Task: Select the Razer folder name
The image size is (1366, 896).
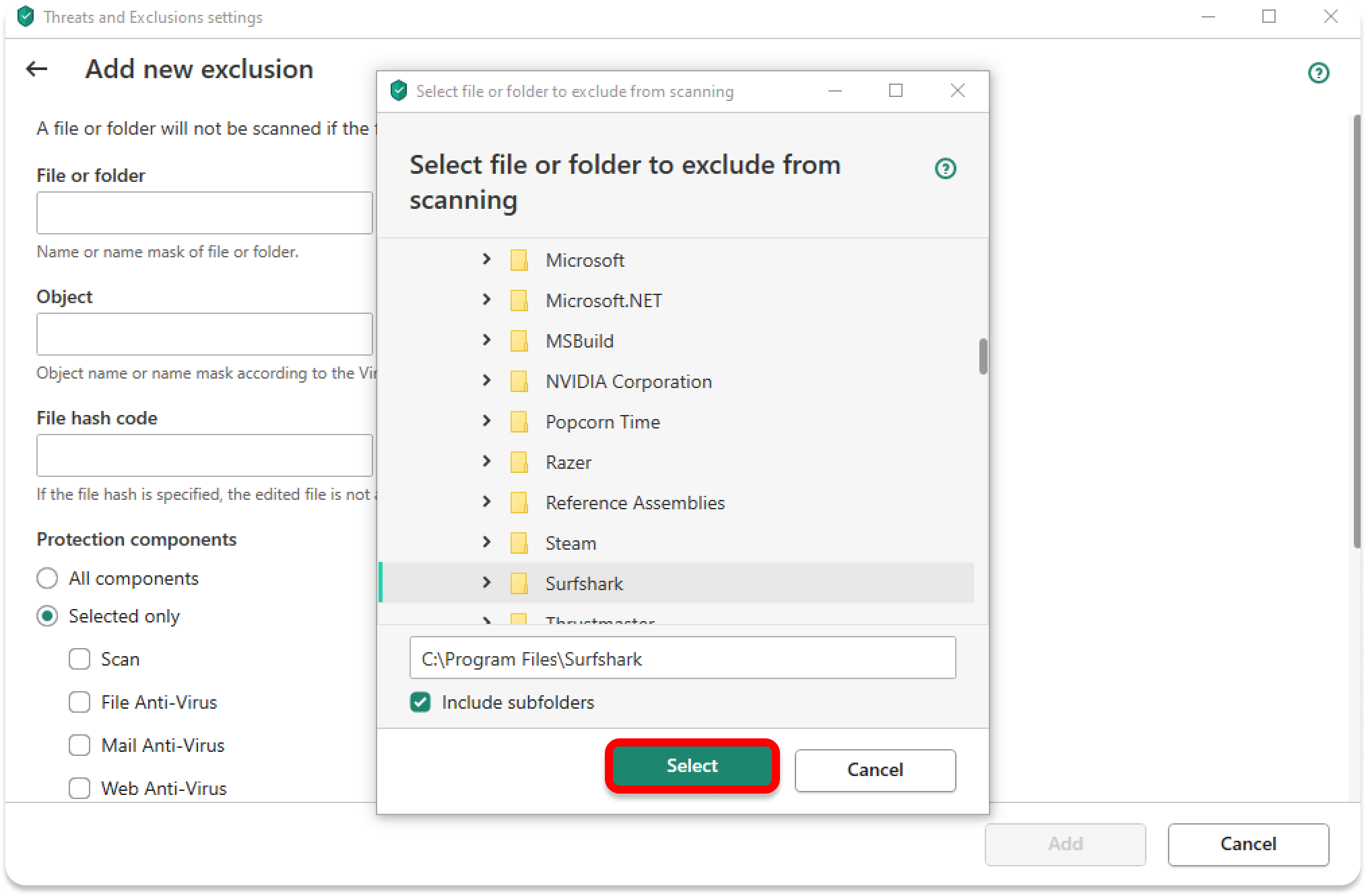Action: coord(568,462)
